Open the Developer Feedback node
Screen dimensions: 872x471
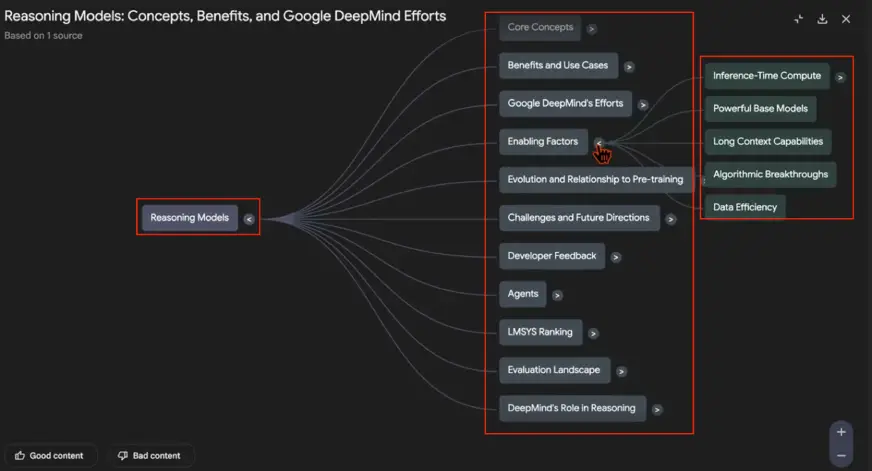pyautogui.click(x=552, y=256)
